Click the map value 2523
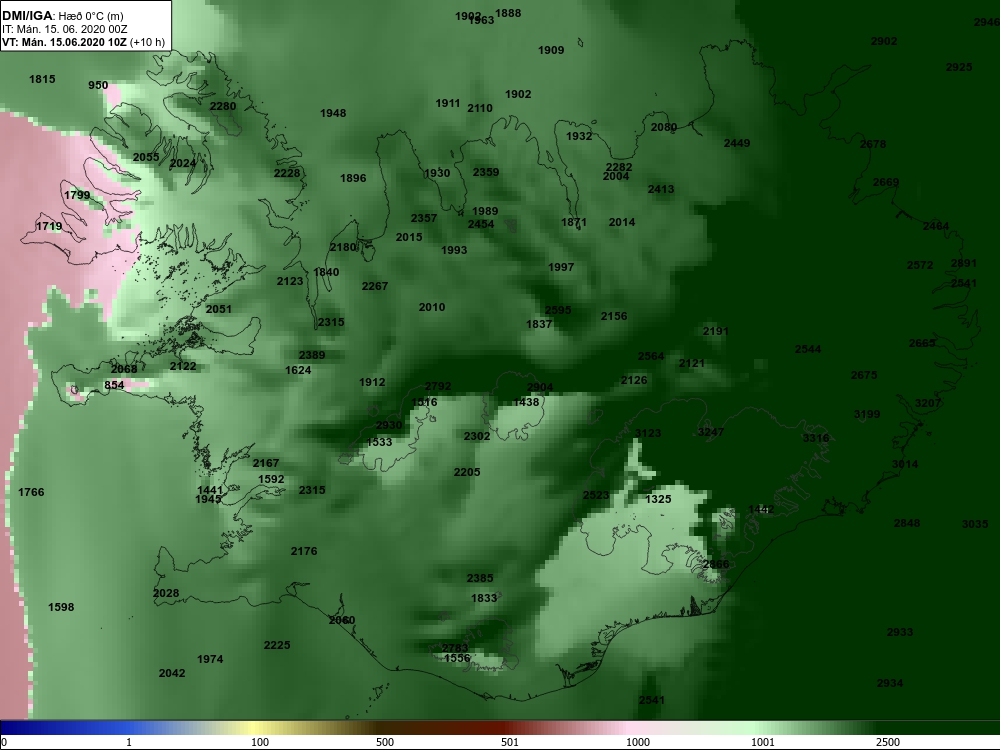 [596, 495]
